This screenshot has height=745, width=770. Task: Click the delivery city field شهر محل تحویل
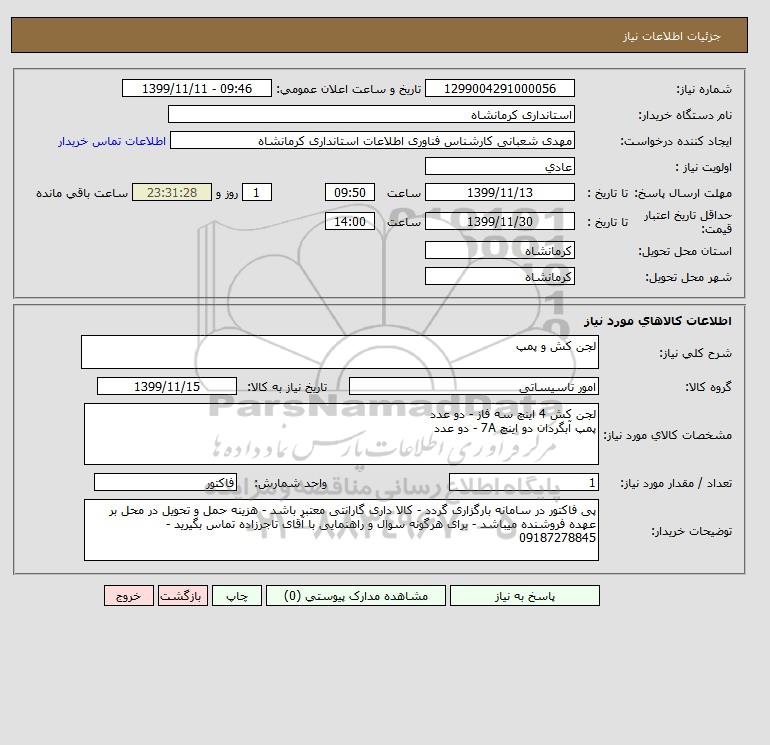click(499, 276)
